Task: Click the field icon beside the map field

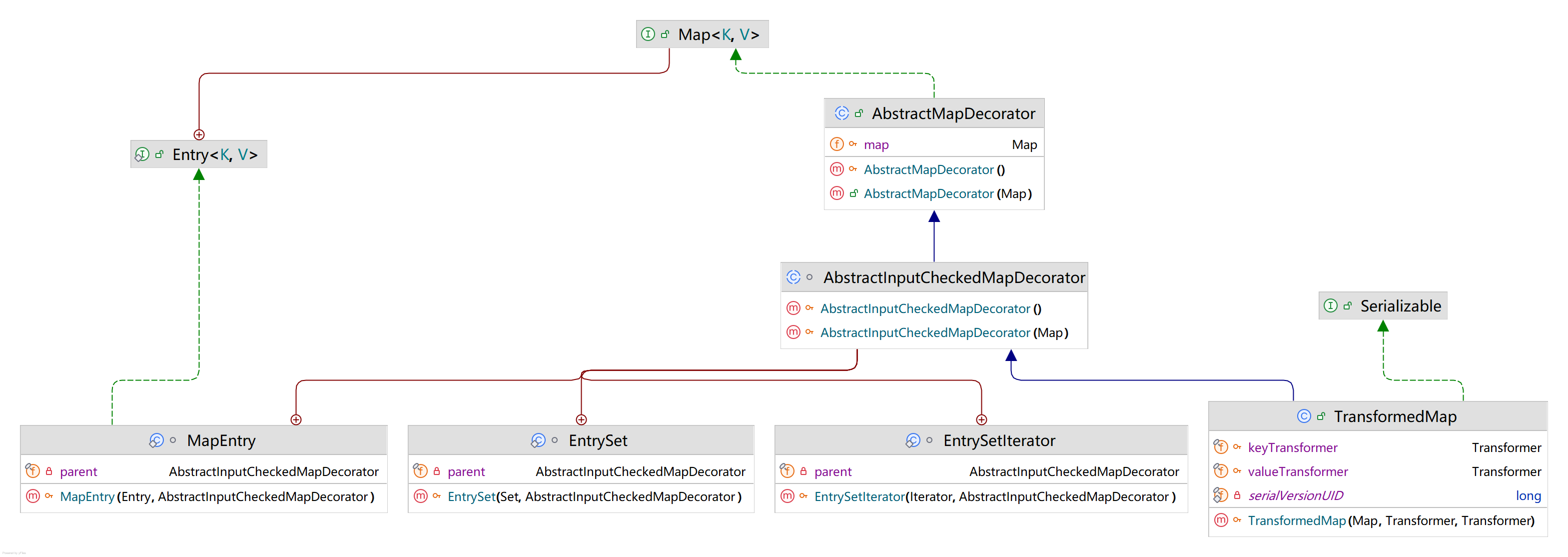Action: (x=837, y=144)
